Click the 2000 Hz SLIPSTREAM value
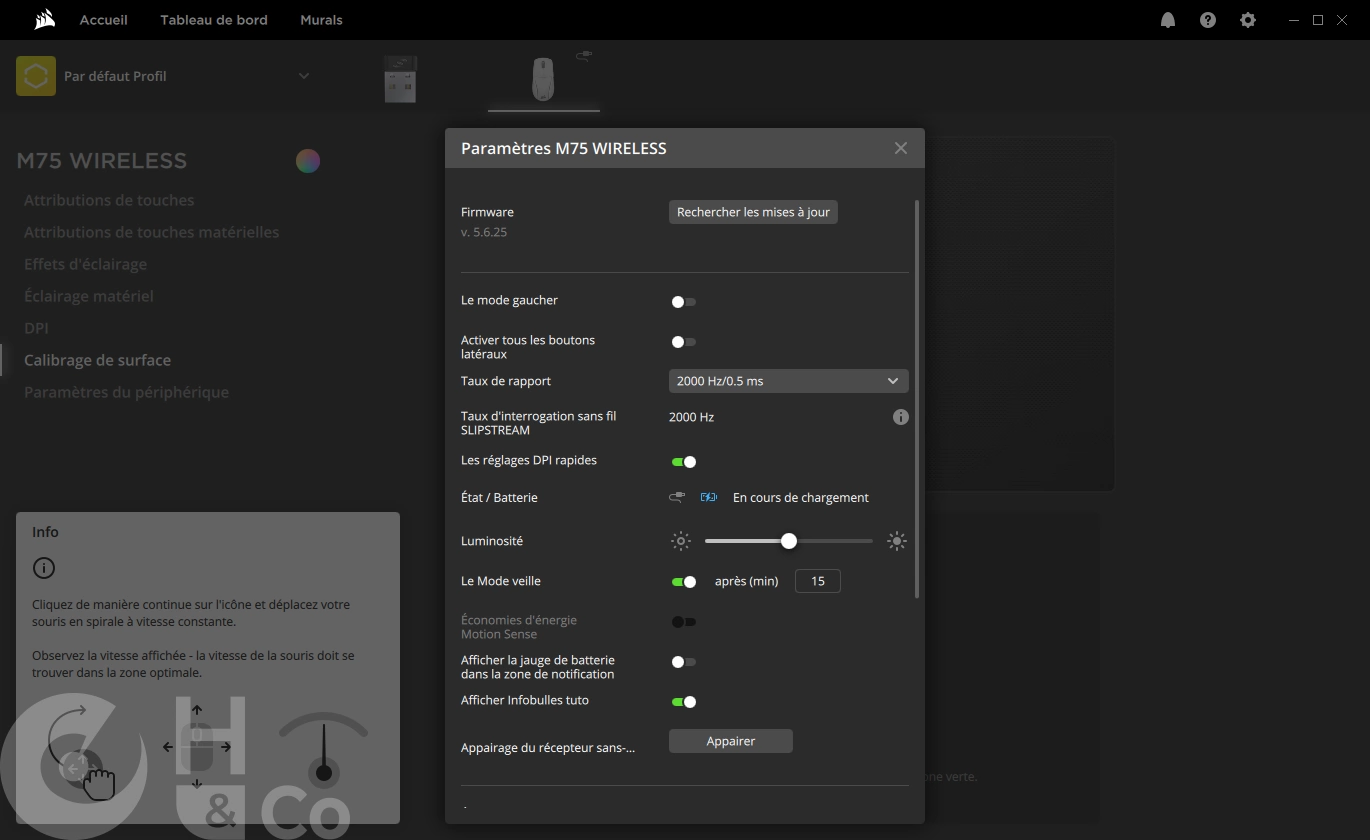The image size is (1370, 840). tap(691, 417)
